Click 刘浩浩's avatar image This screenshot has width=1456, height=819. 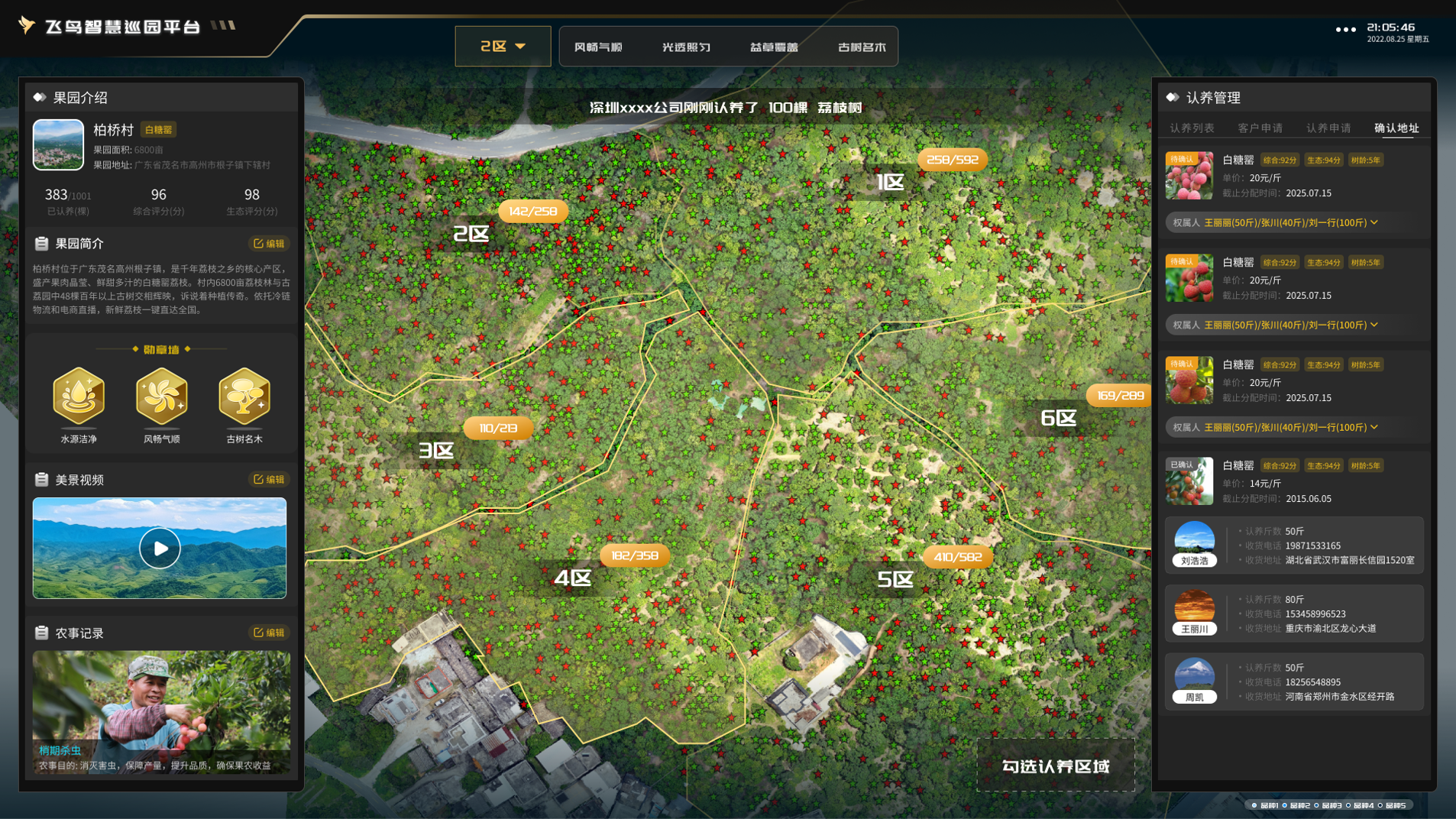pyautogui.click(x=1194, y=538)
